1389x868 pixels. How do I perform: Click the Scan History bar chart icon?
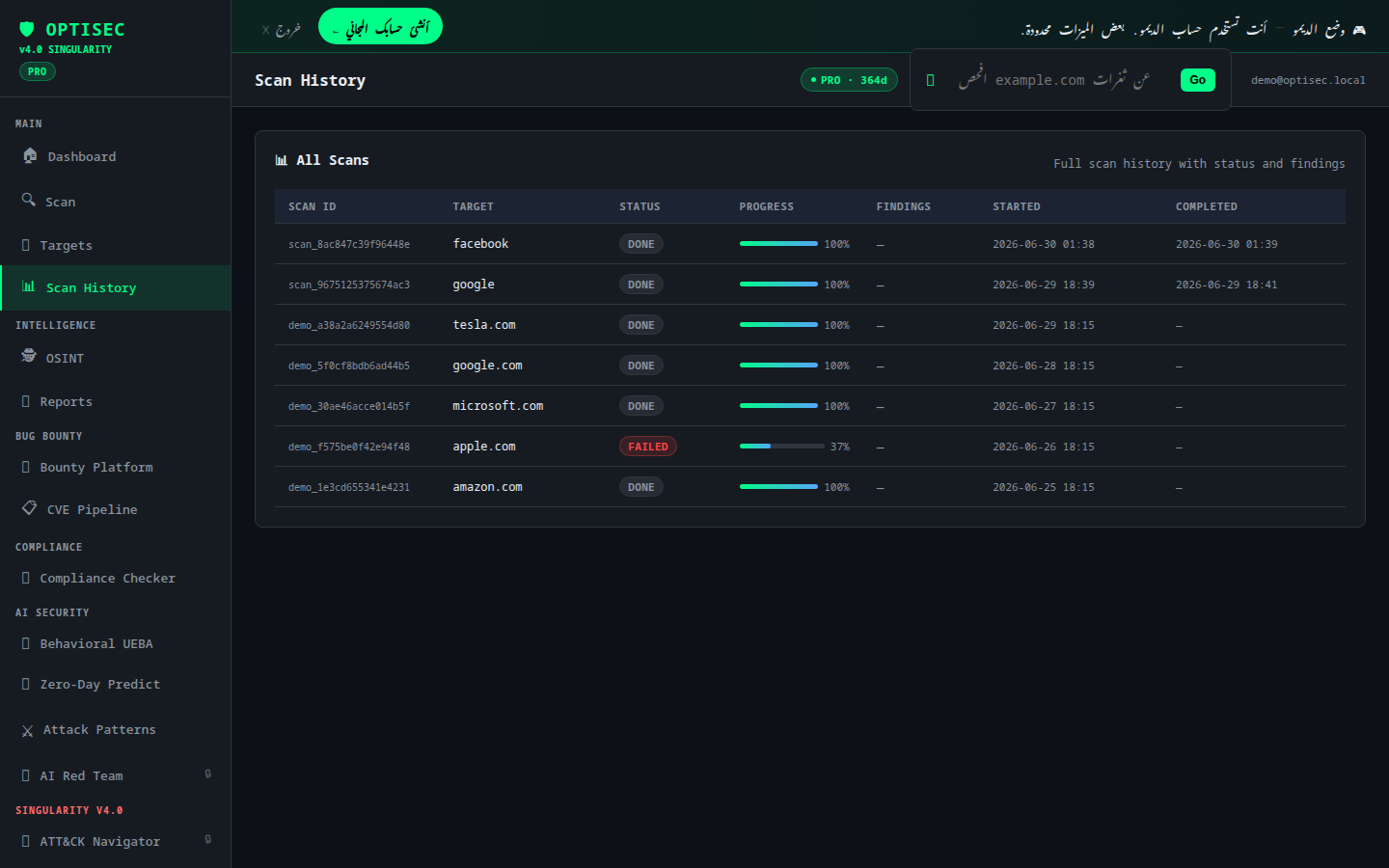point(29,286)
